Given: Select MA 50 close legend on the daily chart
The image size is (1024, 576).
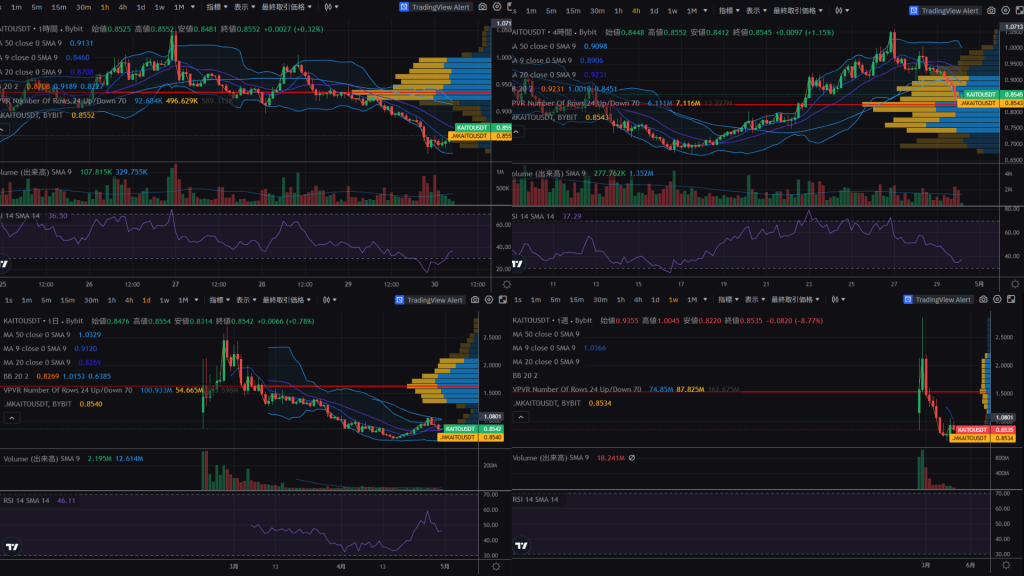Looking at the screenshot, I should 37,334.
